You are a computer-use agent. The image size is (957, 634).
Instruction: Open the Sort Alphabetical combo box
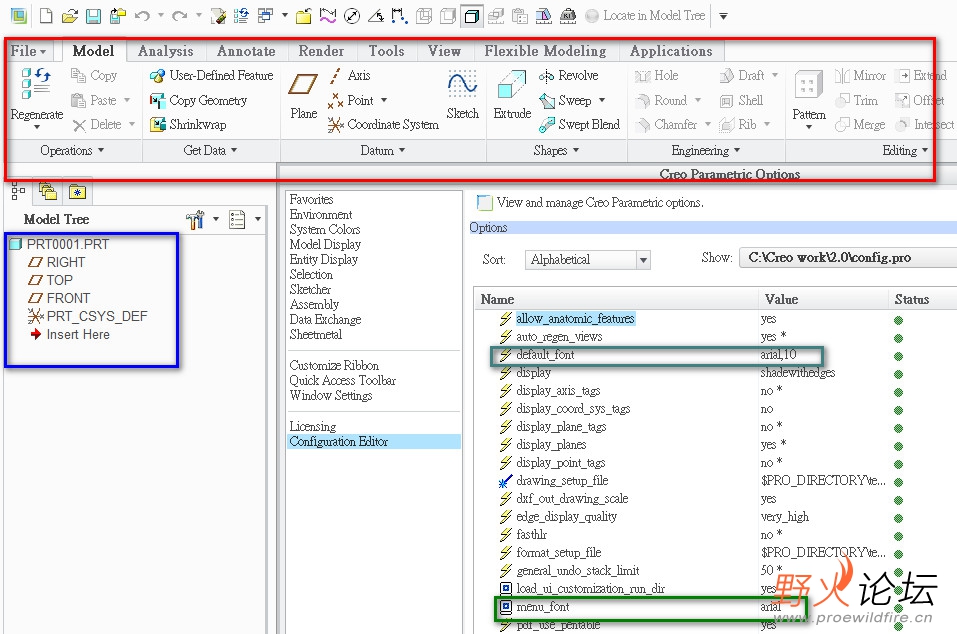[587, 260]
